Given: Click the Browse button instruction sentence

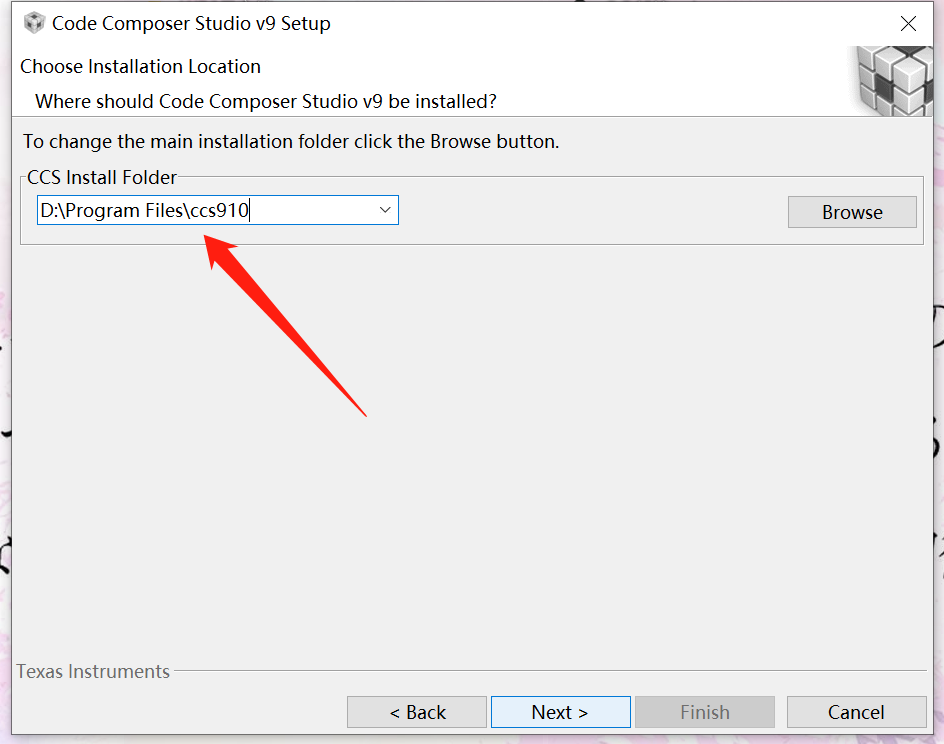Looking at the screenshot, I should (x=291, y=141).
